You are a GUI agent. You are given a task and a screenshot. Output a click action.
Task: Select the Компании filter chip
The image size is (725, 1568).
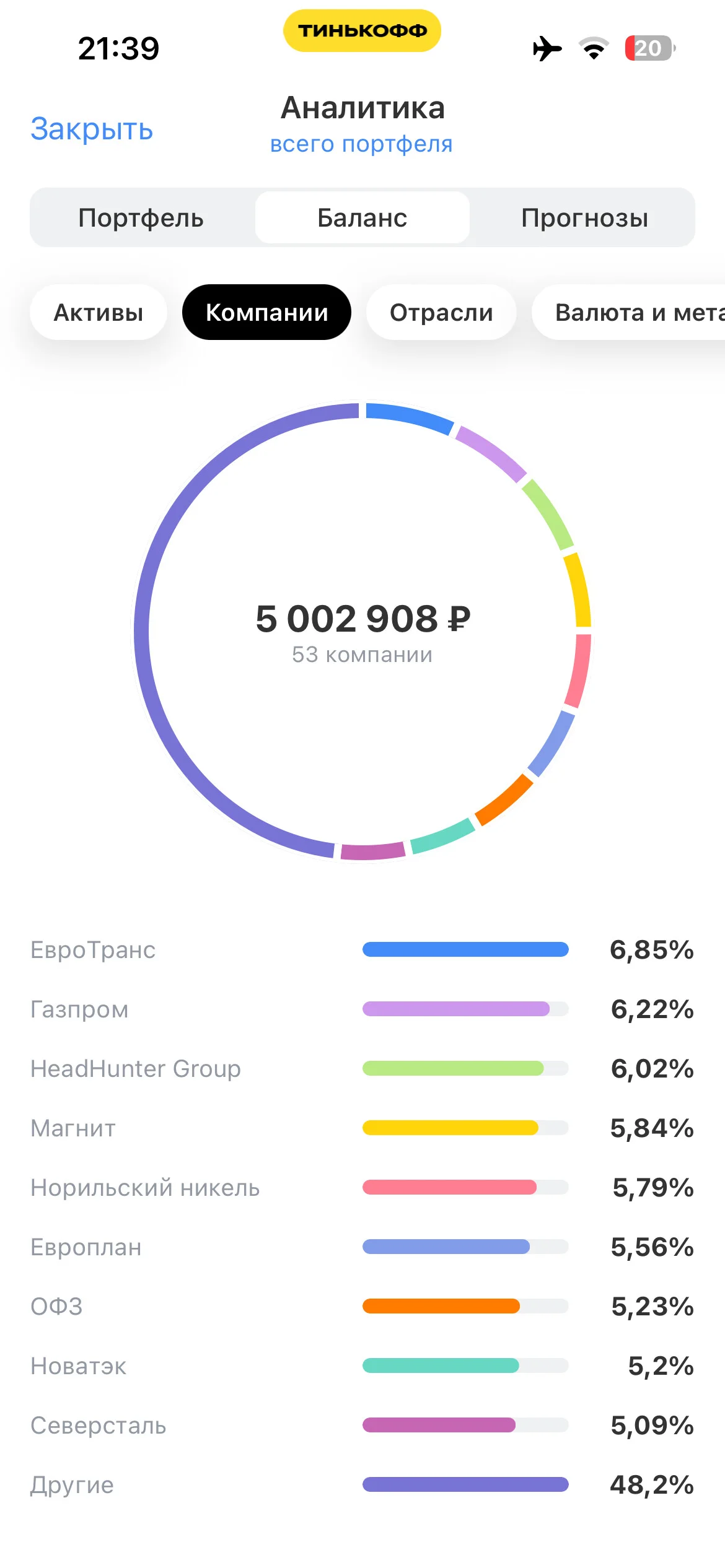coord(266,312)
